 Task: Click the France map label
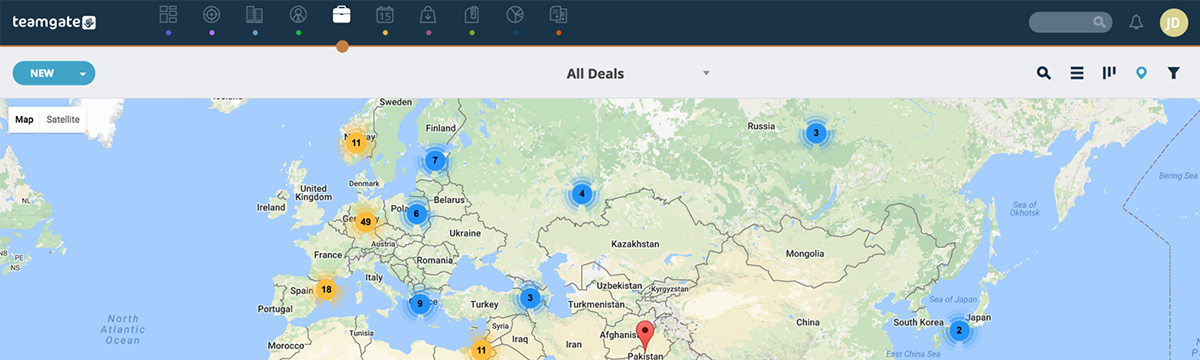click(328, 255)
